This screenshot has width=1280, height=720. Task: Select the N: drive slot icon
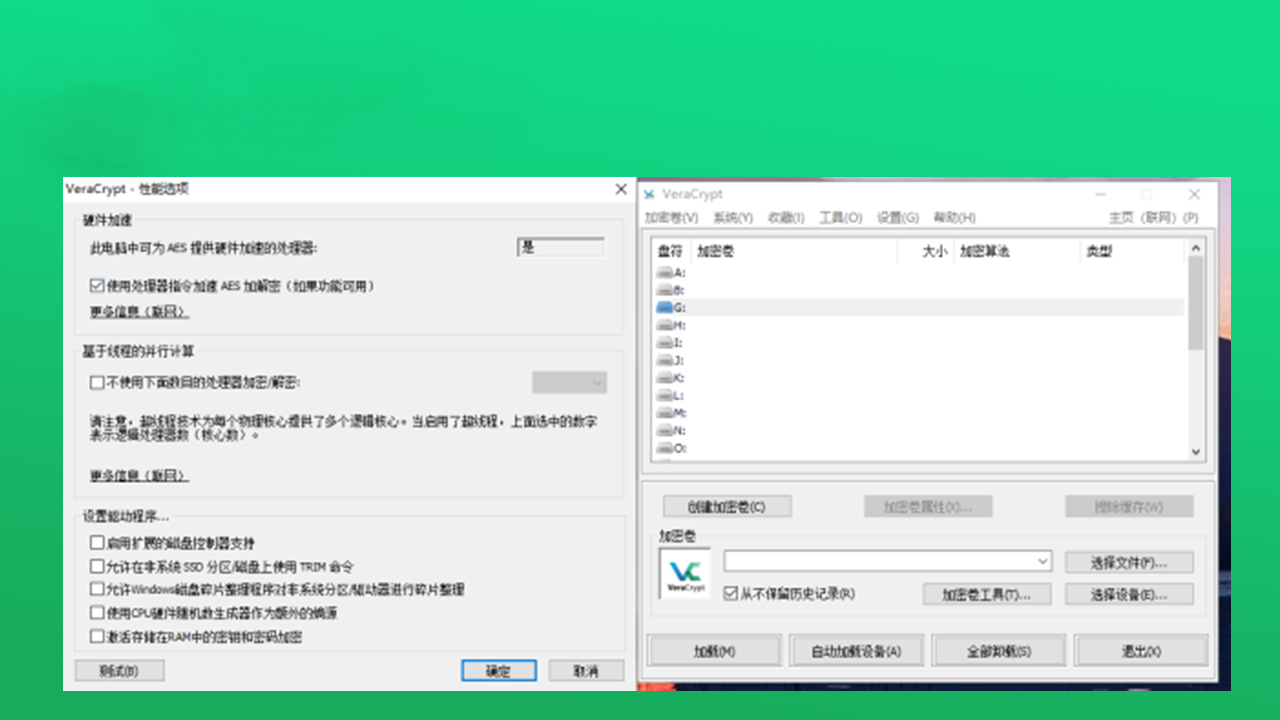tap(664, 431)
